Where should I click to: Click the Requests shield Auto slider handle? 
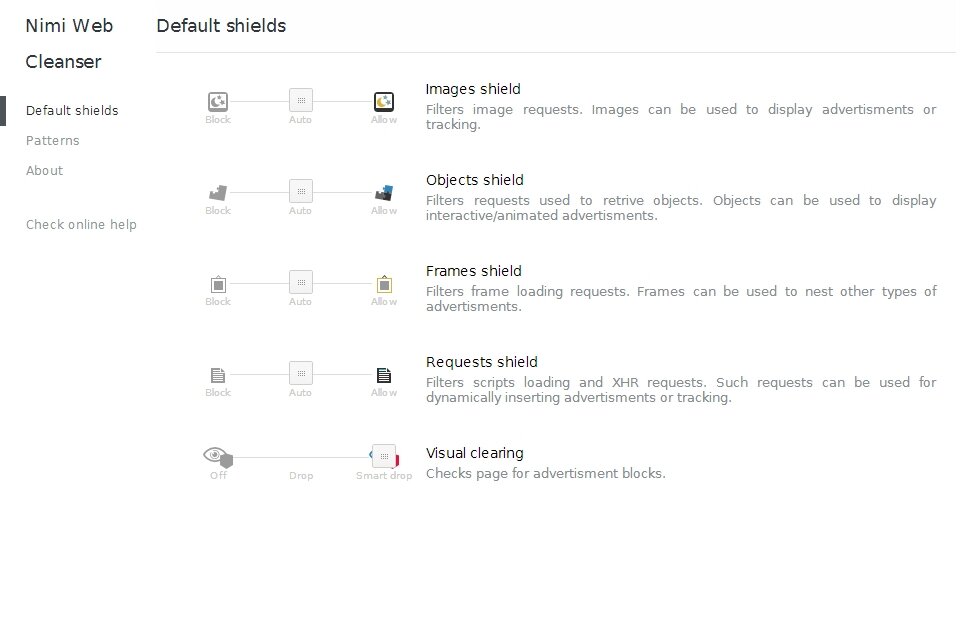tap(301, 373)
